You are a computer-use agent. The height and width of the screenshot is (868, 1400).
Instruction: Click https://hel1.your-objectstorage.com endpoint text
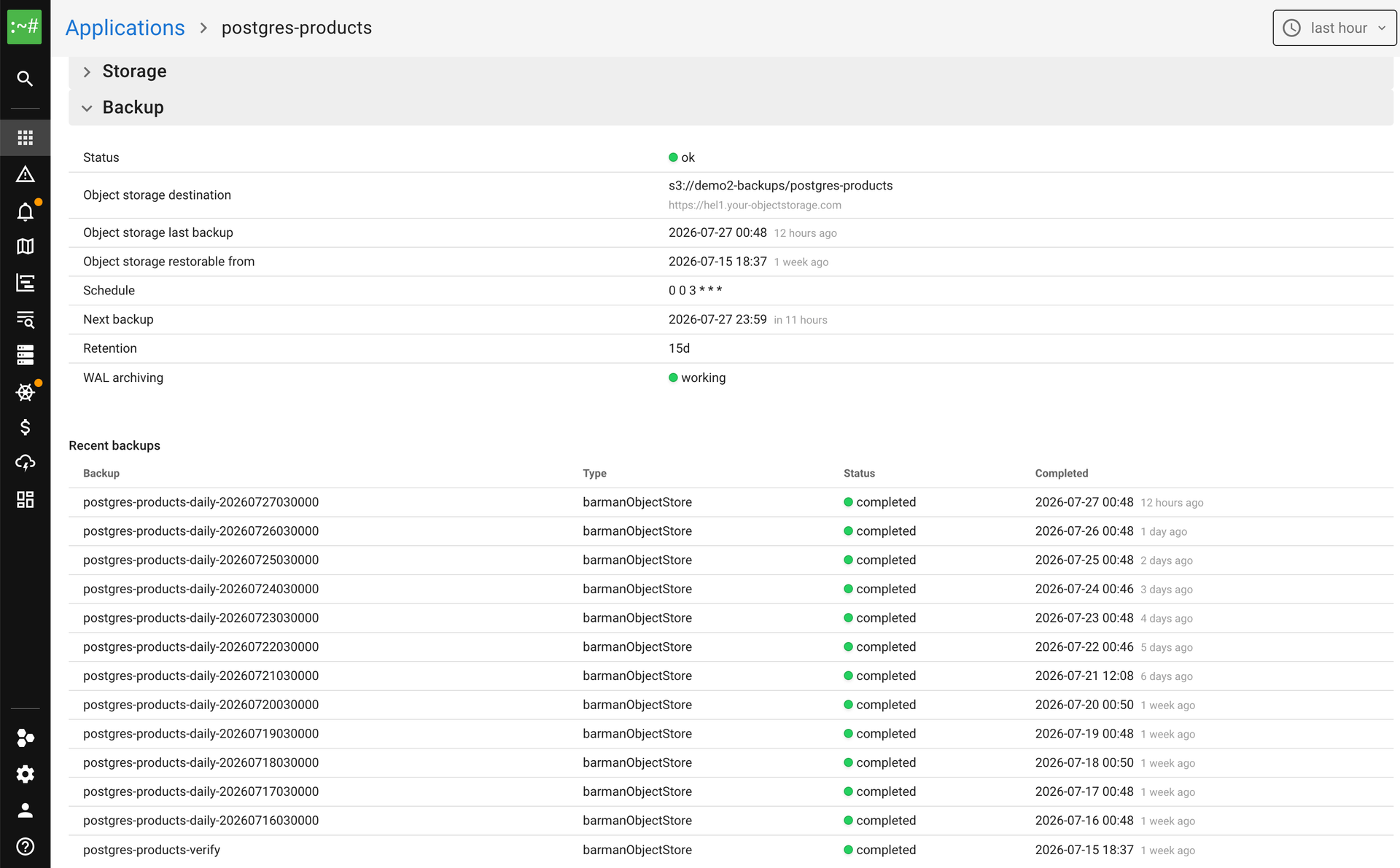point(755,206)
